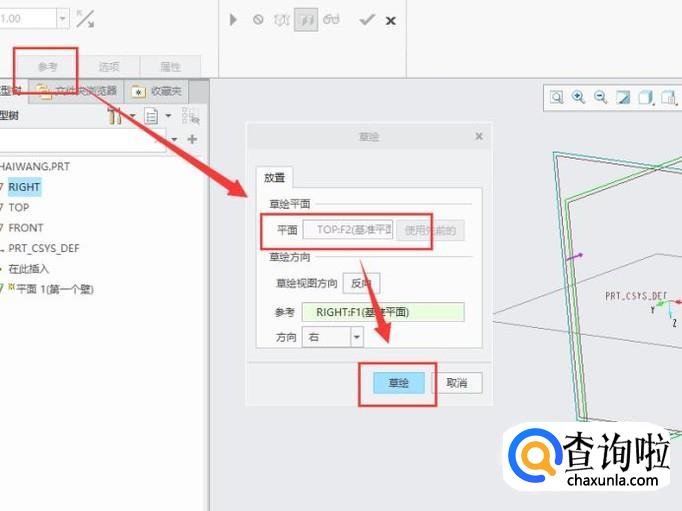This screenshot has width=682, height=511.
Task: Click the Refit view magnifier icon
Action: [556, 97]
